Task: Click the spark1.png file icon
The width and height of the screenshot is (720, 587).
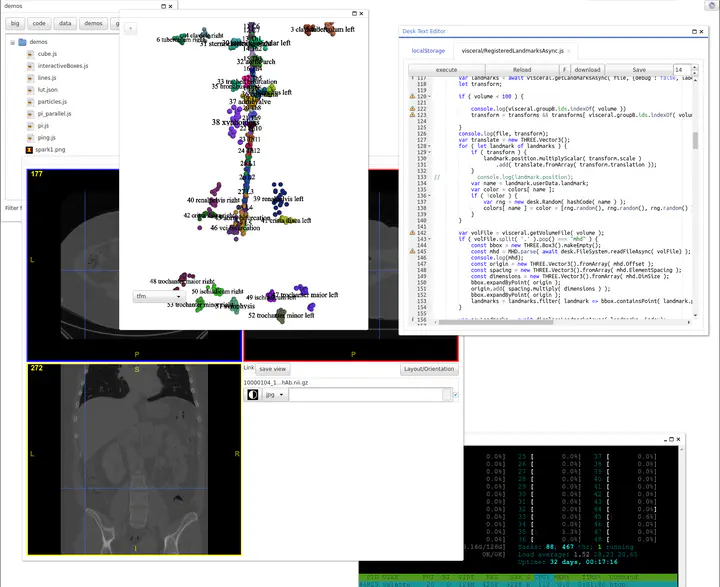Action: 29,149
